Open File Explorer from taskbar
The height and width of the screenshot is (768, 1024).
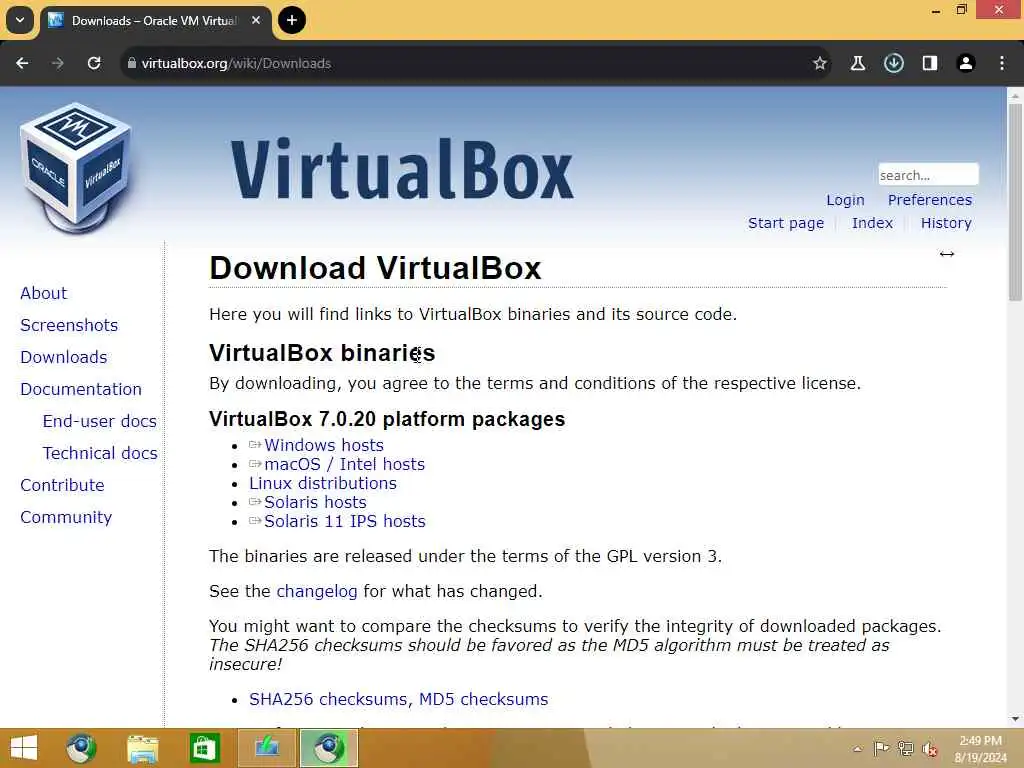(x=142, y=748)
